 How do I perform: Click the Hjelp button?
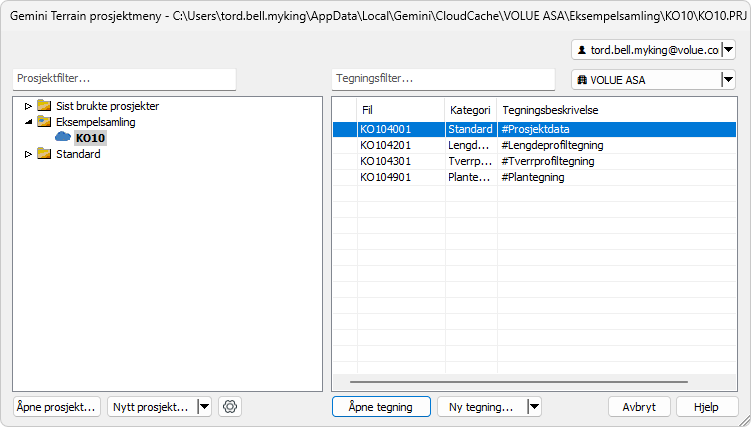point(707,407)
